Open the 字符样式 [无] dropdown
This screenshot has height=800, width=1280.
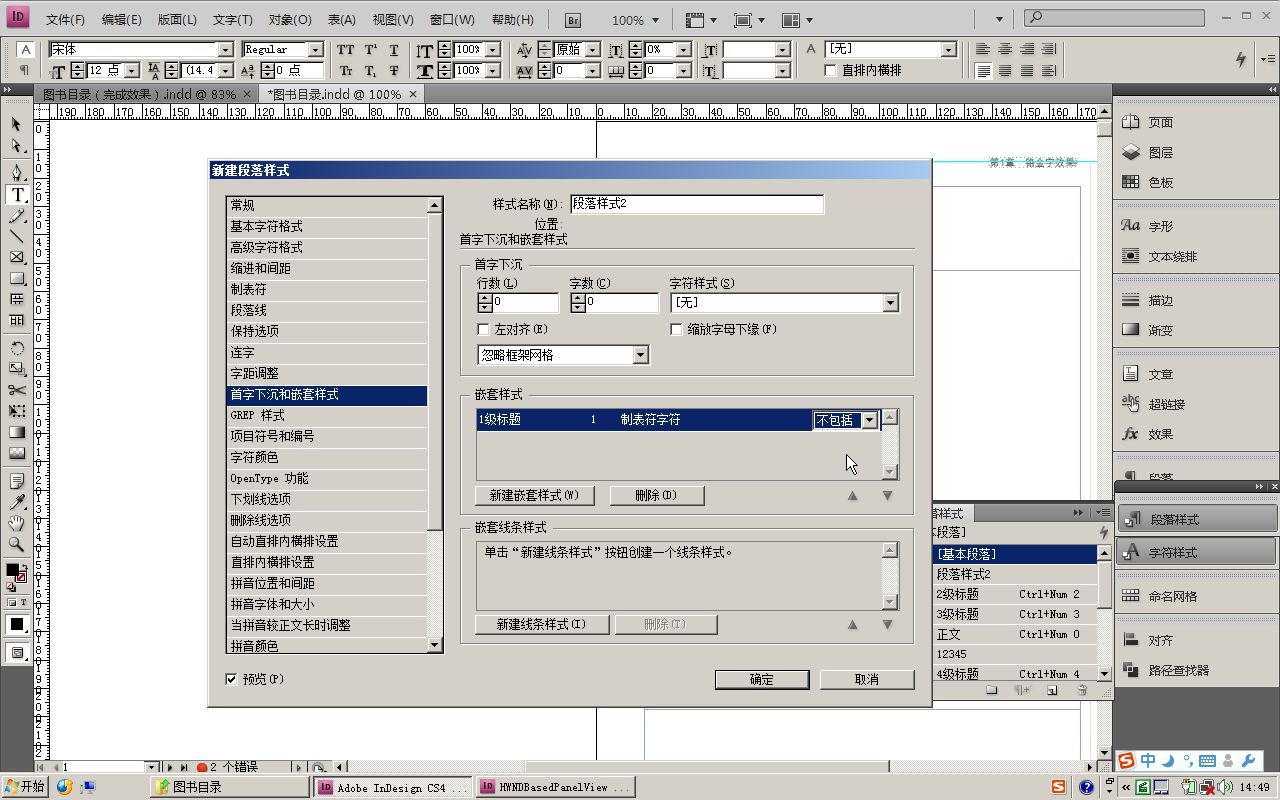coord(889,302)
